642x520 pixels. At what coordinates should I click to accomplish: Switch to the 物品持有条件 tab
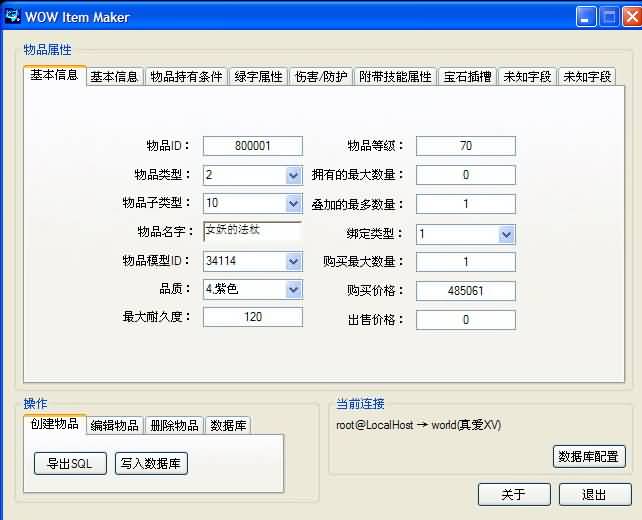[186, 77]
